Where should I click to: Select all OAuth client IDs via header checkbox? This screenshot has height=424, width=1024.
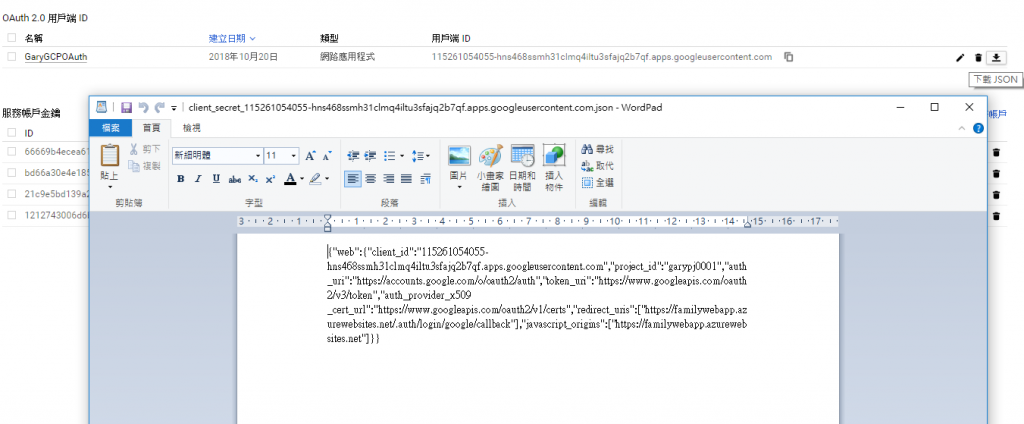[12, 39]
